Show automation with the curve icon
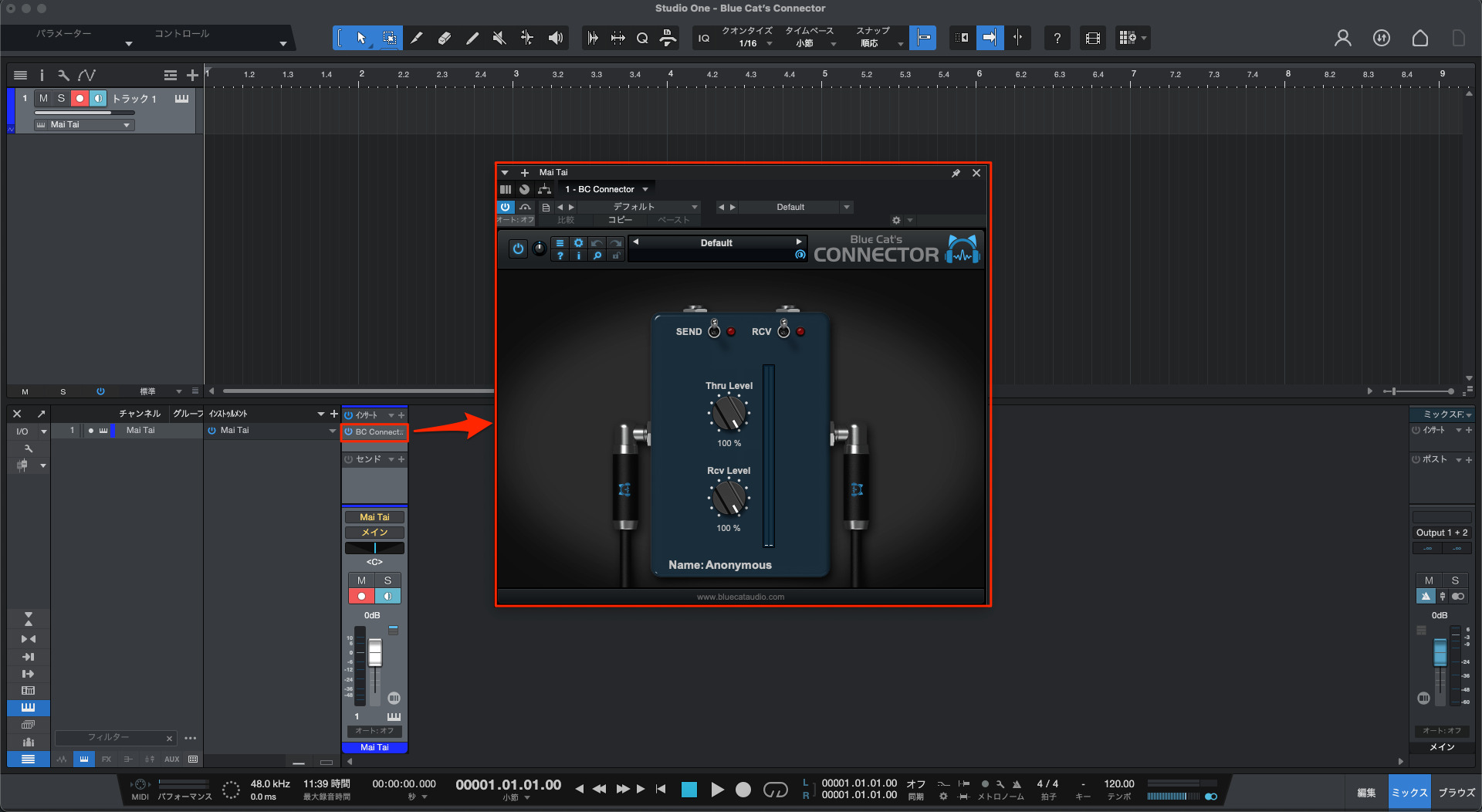Image resolution: width=1482 pixels, height=812 pixels. pos(86,75)
